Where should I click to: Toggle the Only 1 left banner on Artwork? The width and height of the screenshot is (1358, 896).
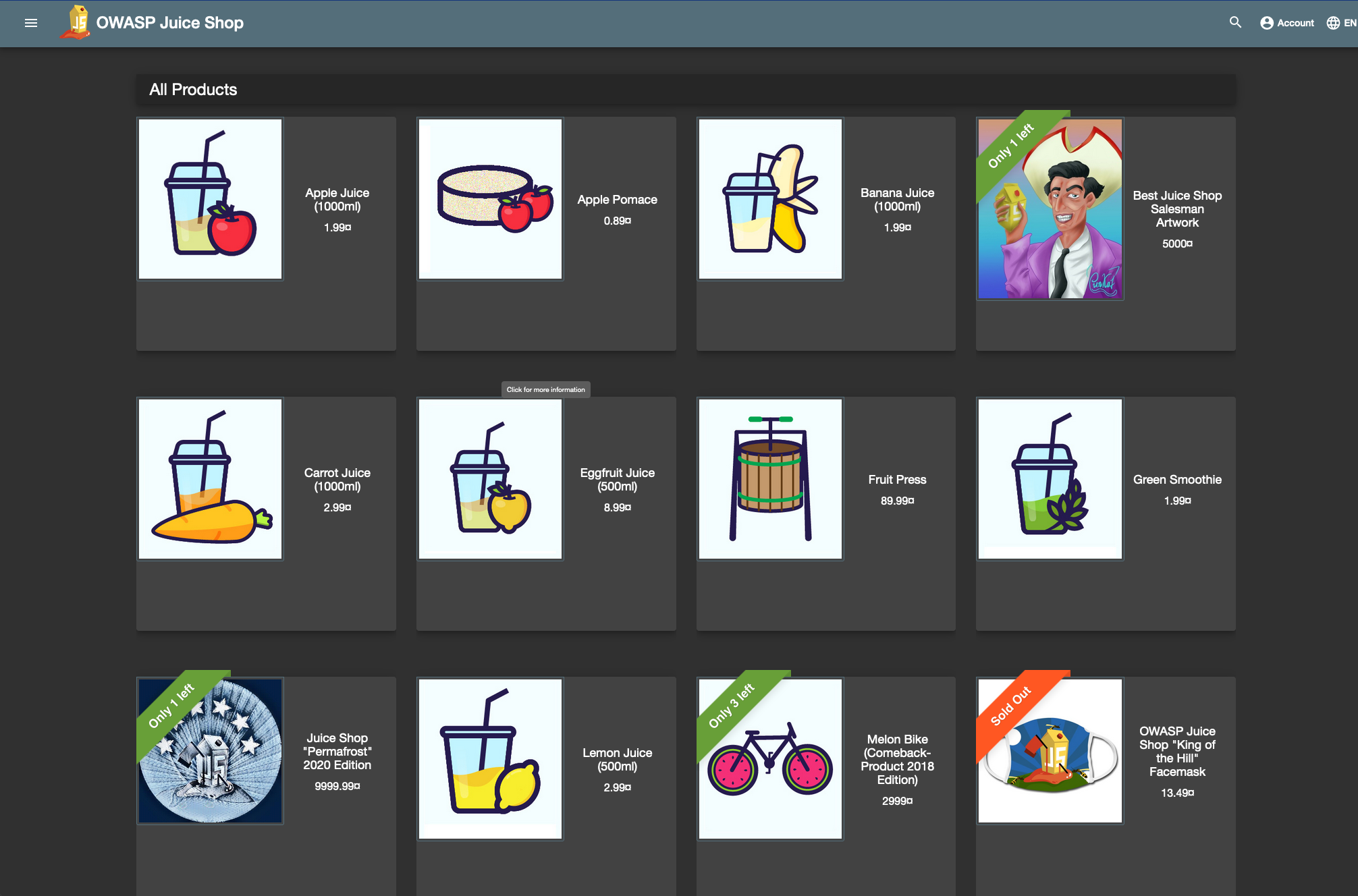[x=1004, y=144]
